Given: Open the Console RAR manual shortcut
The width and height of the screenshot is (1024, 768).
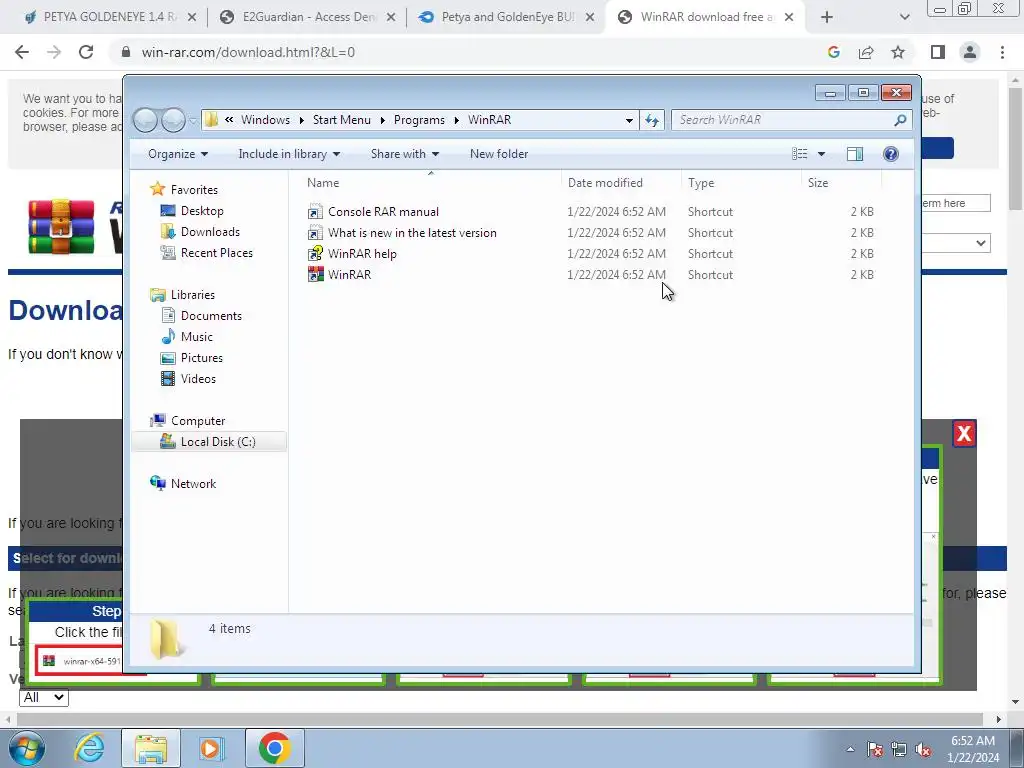Looking at the screenshot, I should [383, 212].
